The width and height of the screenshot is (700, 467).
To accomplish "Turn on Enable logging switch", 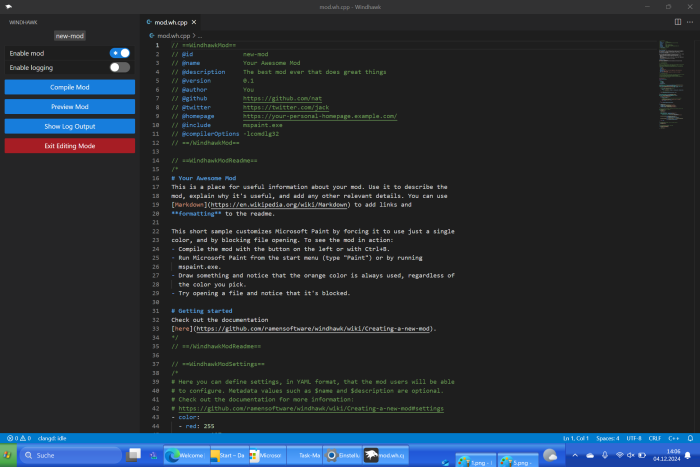I will [119, 67].
